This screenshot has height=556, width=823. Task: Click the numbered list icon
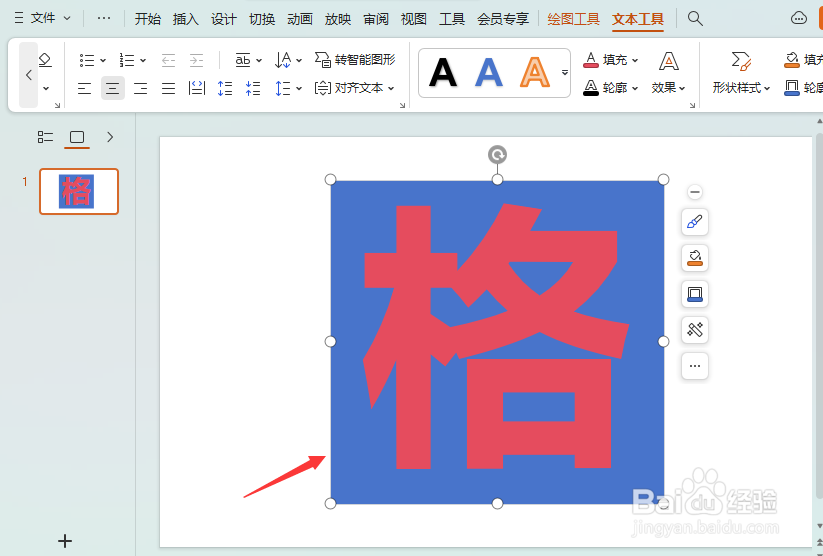(x=126, y=60)
